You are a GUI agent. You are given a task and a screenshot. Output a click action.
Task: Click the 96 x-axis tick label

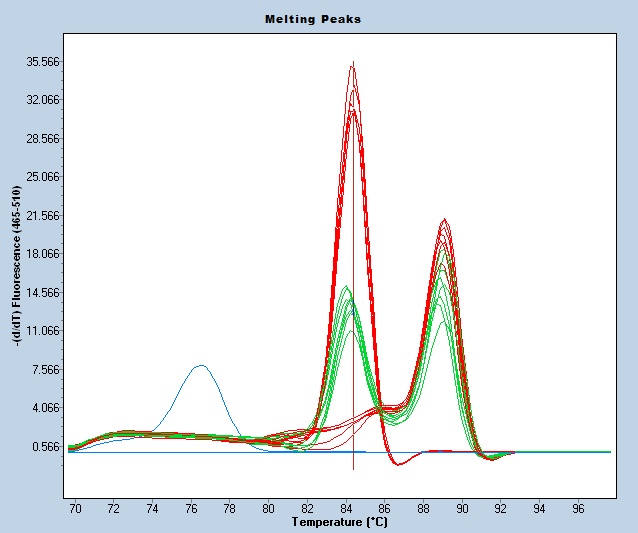579,509
